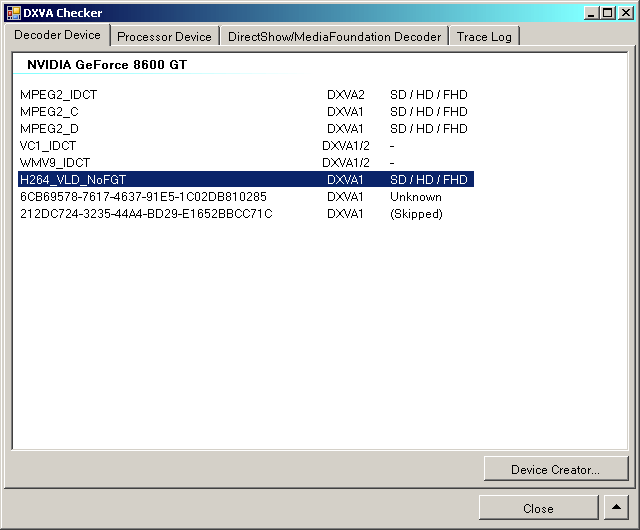Viewport: 640px width, 530px height.
Task: Maximize the DXVA Checker window
Action: point(607,13)
